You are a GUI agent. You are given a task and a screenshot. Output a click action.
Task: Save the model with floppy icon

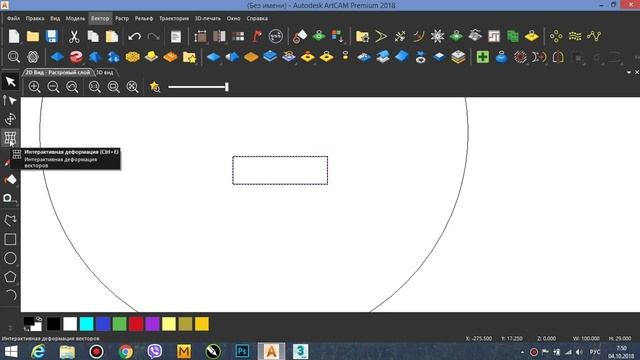pos(51,36)
